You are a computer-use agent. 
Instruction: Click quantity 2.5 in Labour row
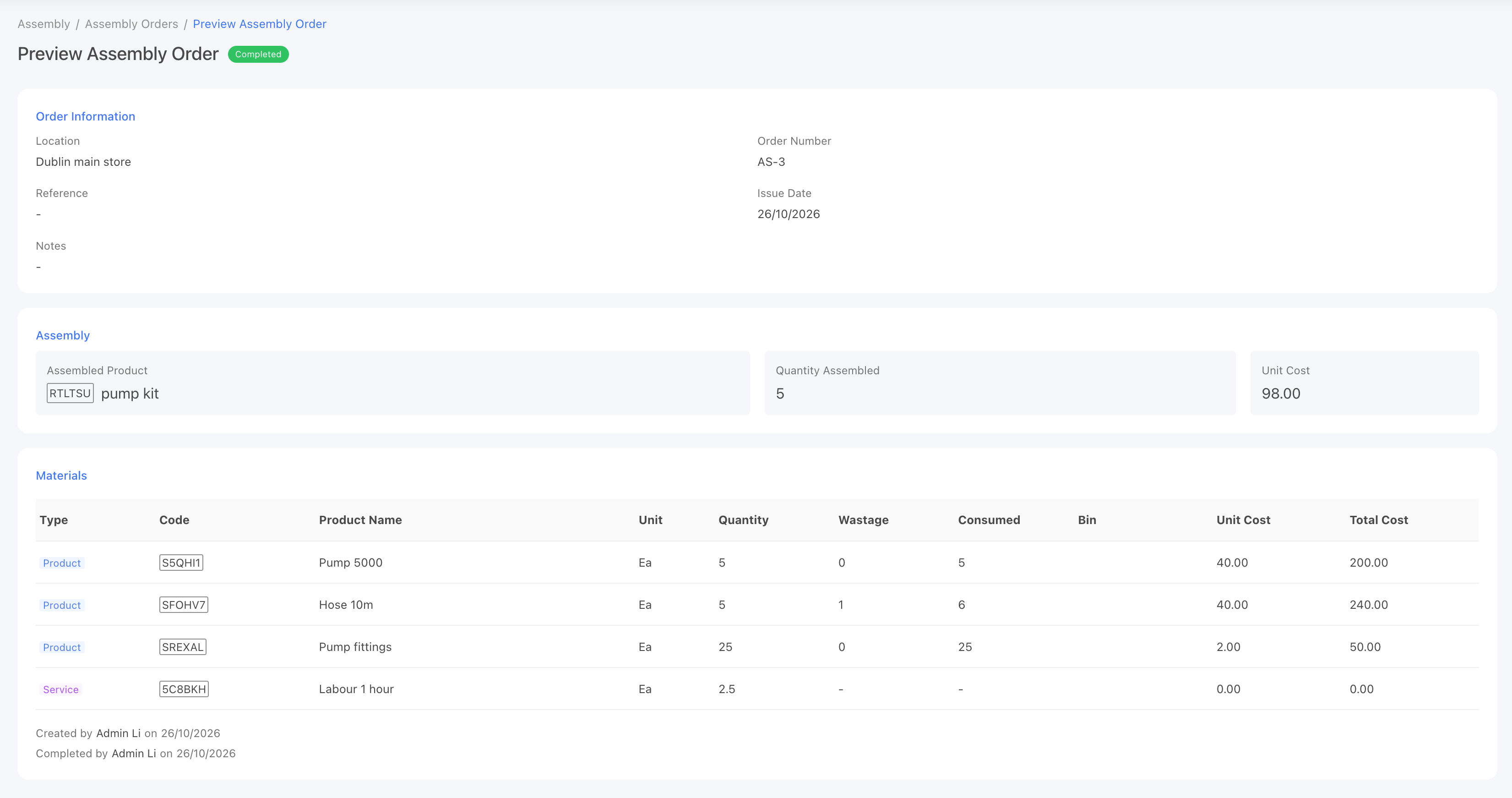coord(727,689)
